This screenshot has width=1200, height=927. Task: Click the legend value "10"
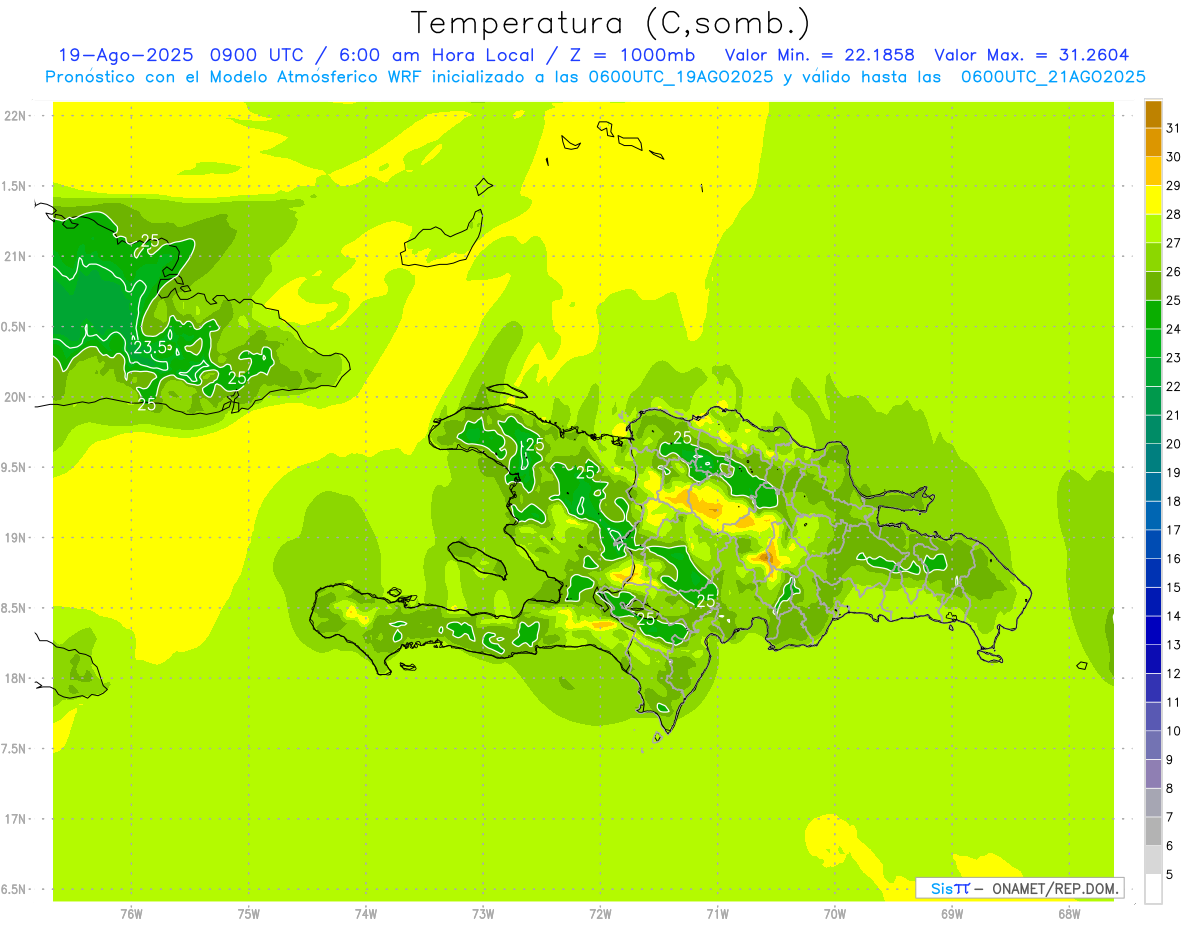(x=1174, y=731)
